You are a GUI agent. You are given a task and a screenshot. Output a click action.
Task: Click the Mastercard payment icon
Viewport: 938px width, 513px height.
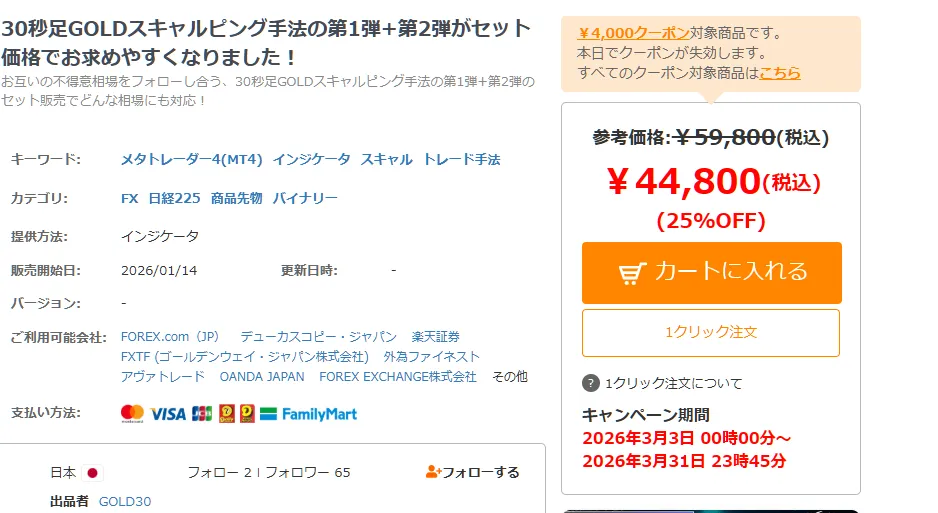[x=132, y=413]
